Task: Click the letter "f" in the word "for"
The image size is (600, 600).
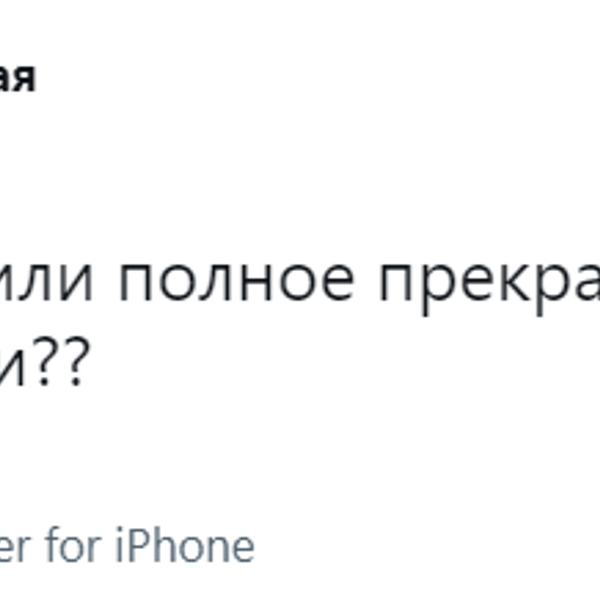Action: pyautogui.click(x=53, y=545)
